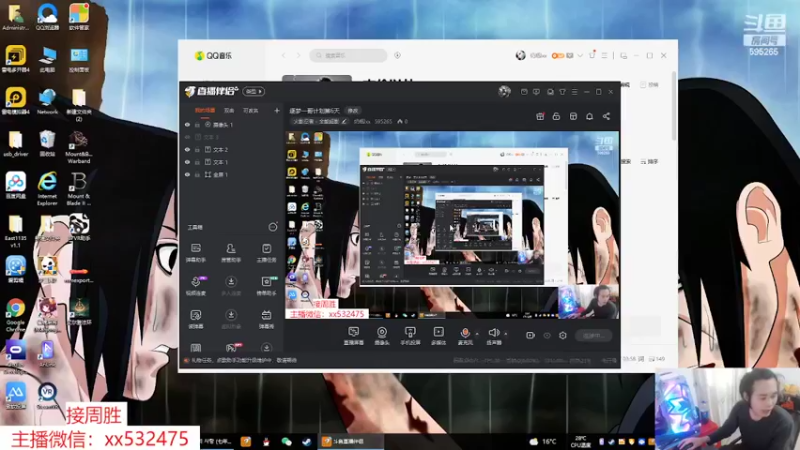Screen dimensions: 800x450
Task: Click the multimedia source icon in bottom toolbar
Action: click(x=438, y=333)
